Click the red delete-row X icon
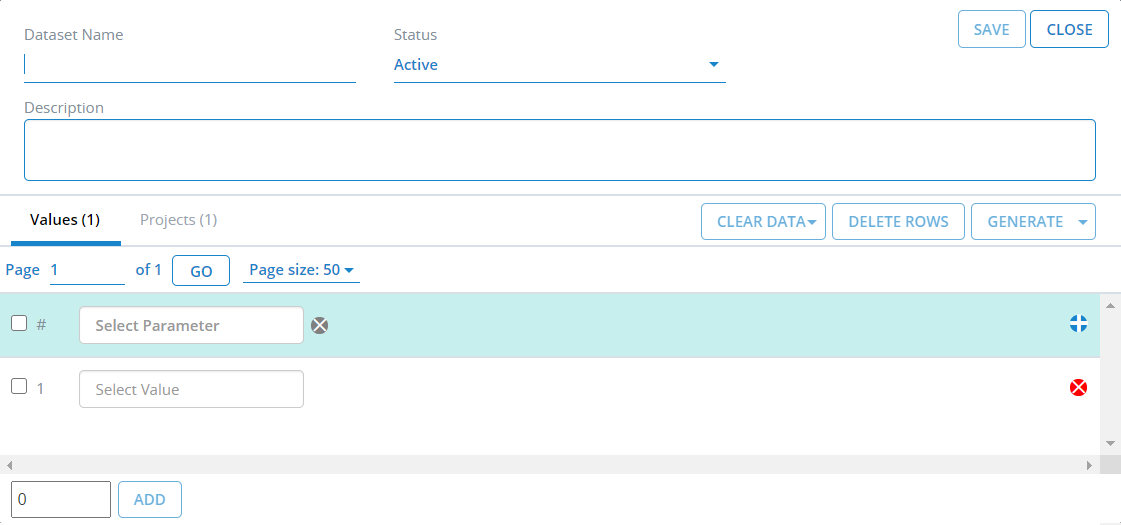 (x=1078, y=388)
